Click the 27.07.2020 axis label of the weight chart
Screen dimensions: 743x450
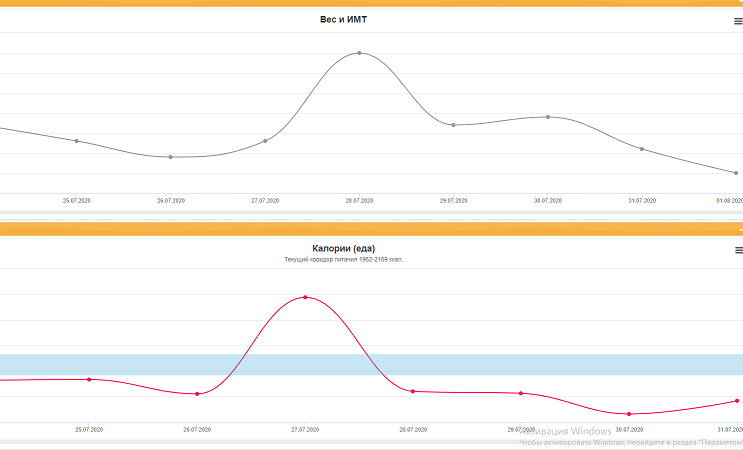click(x=265, y=201)
